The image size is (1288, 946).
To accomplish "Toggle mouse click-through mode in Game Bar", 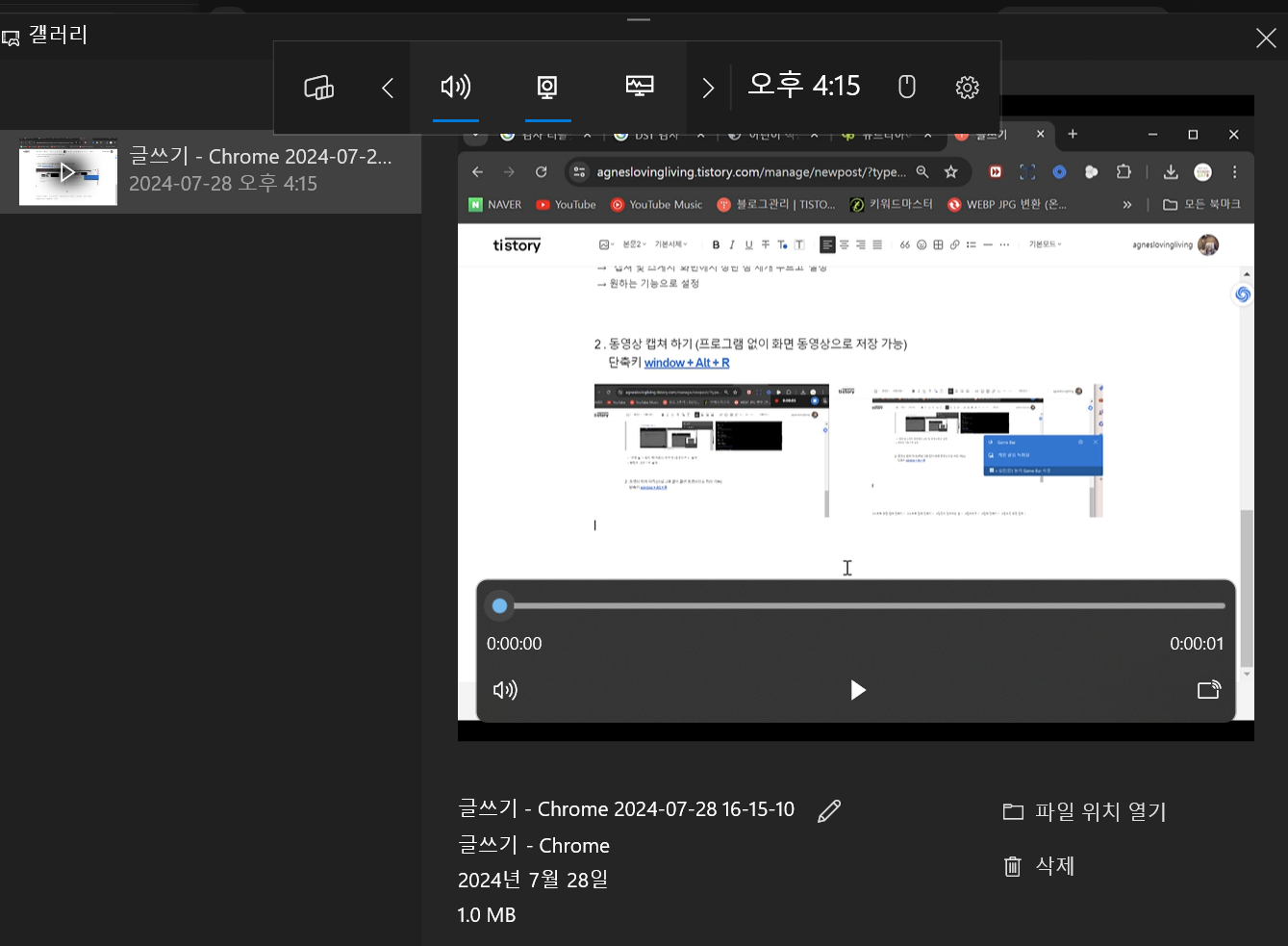I will pyautogui.click(x=905, y=87).
